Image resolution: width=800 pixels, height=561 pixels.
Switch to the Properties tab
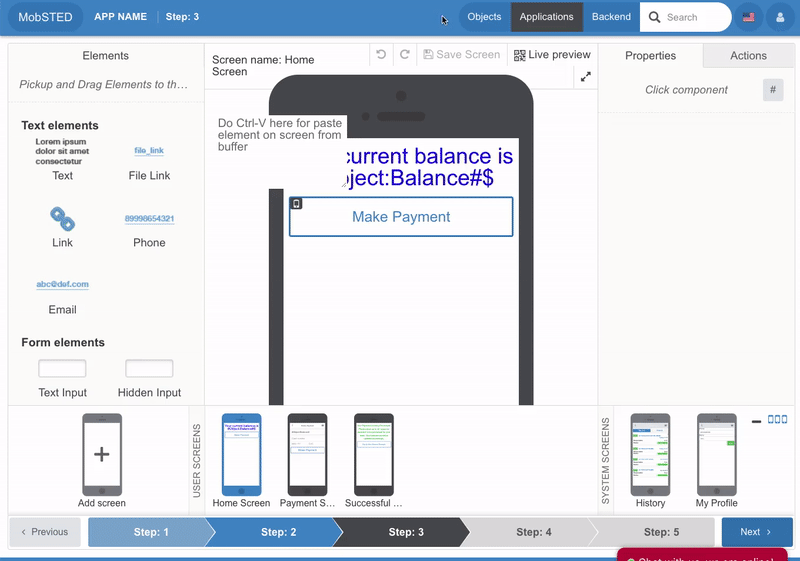coord(651,56)
